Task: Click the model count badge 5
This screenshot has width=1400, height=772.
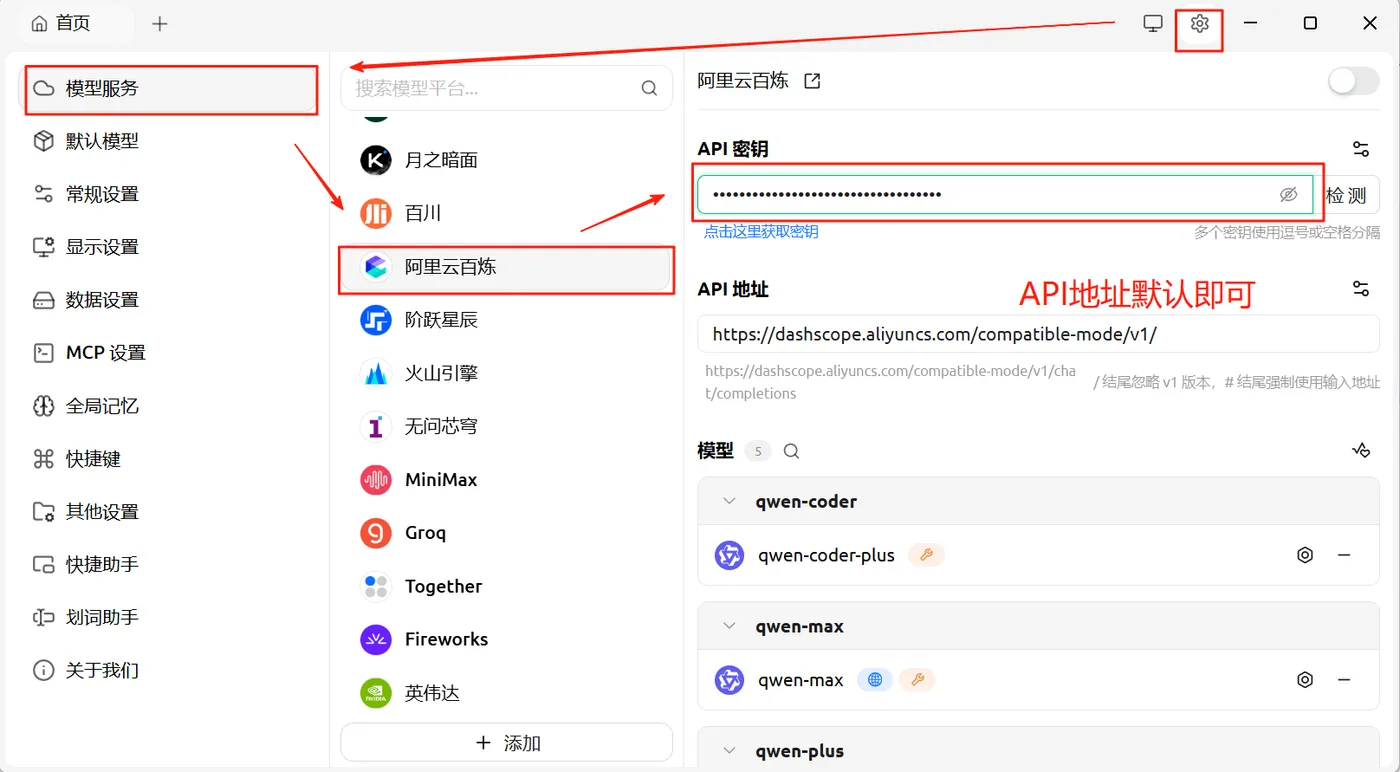Action: click(758, 451)
